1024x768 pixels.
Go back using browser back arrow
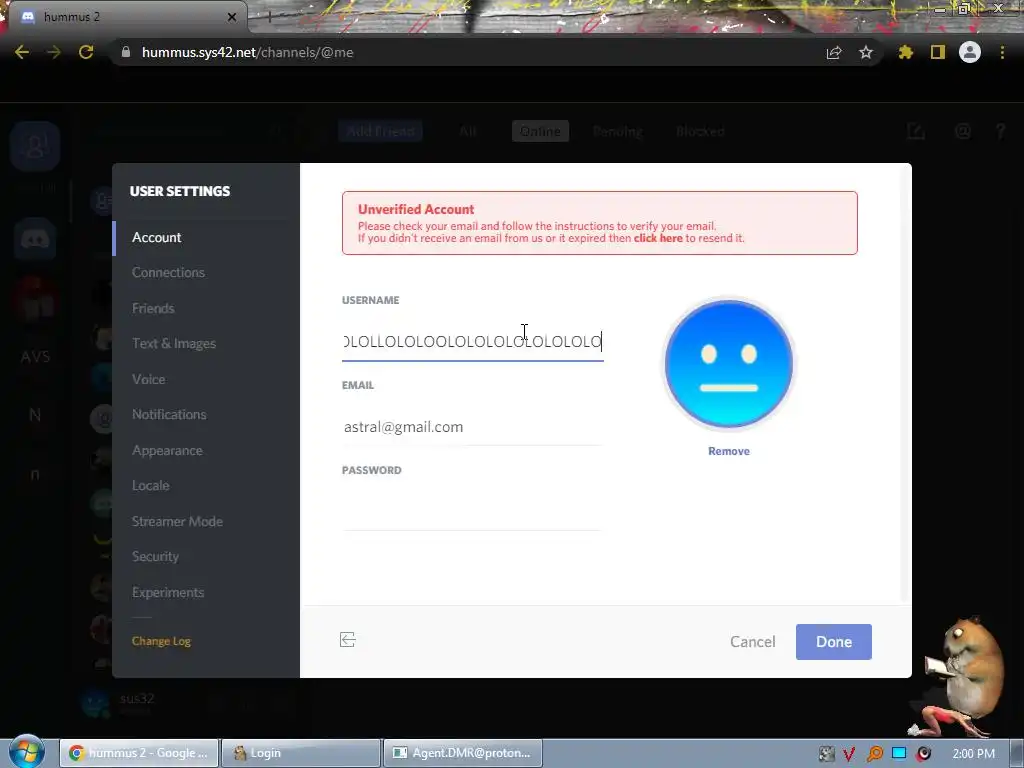click(22, 52)
